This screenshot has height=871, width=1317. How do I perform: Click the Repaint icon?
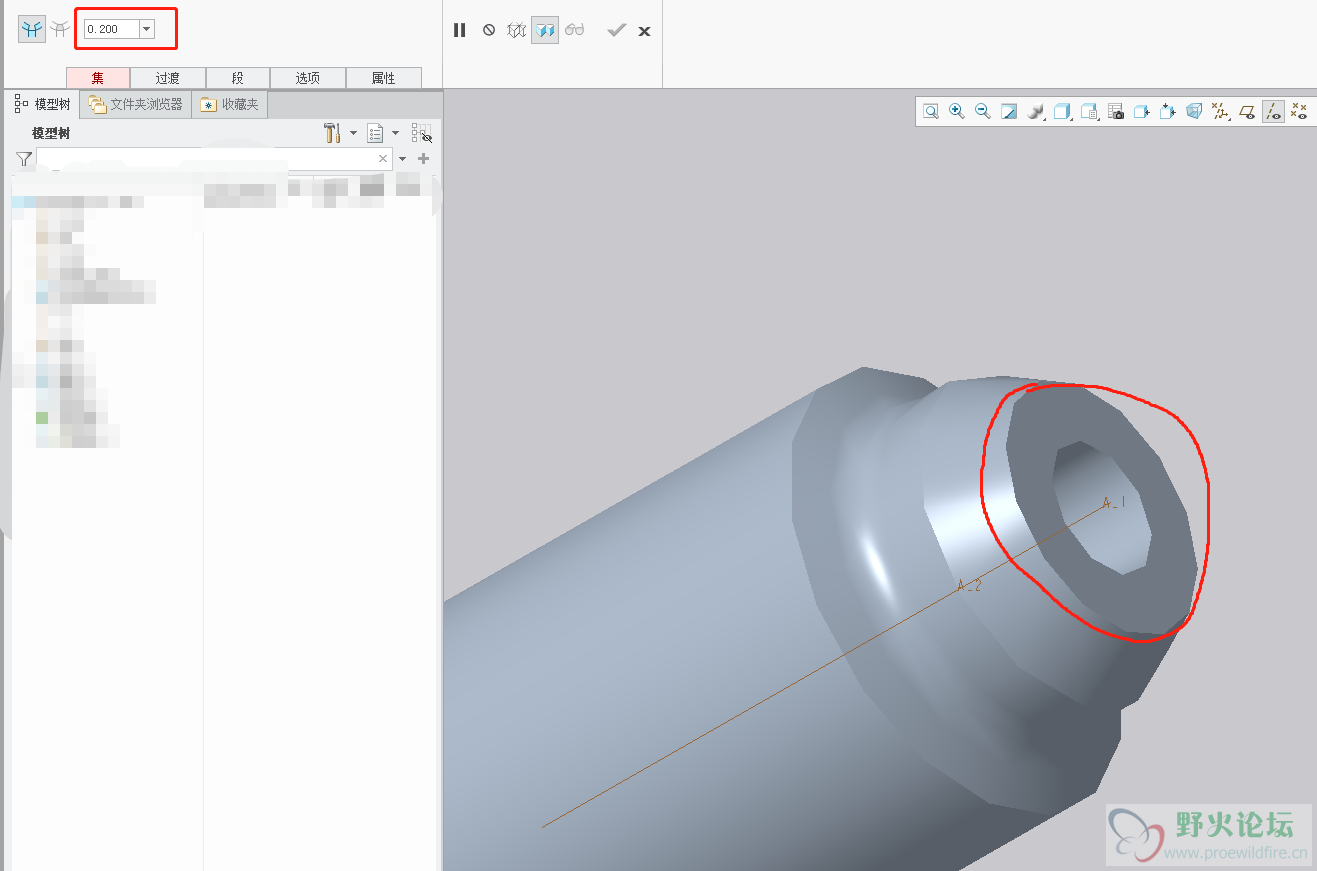(x=1009, y=112)
